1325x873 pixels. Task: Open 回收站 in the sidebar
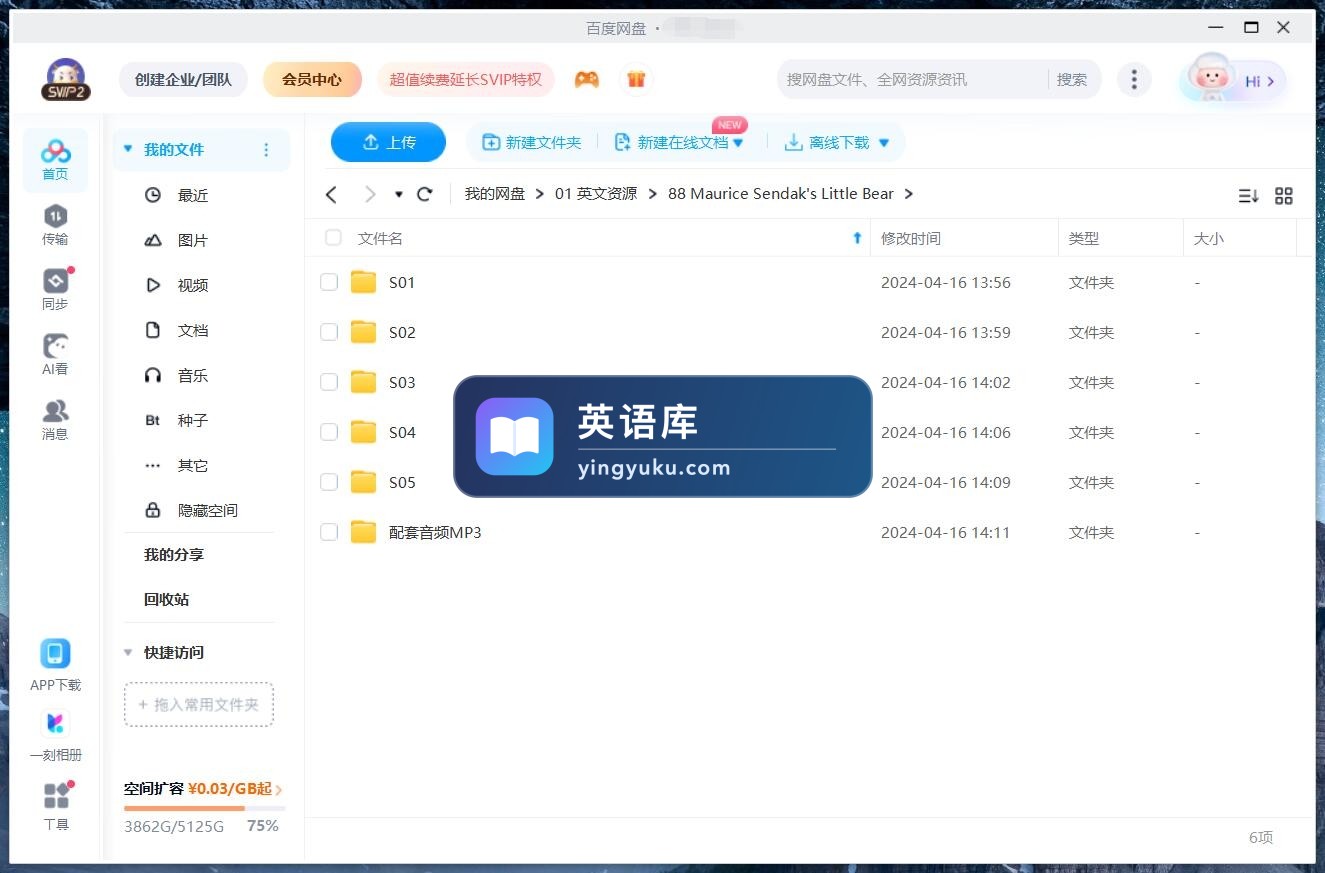click(166, 599)
